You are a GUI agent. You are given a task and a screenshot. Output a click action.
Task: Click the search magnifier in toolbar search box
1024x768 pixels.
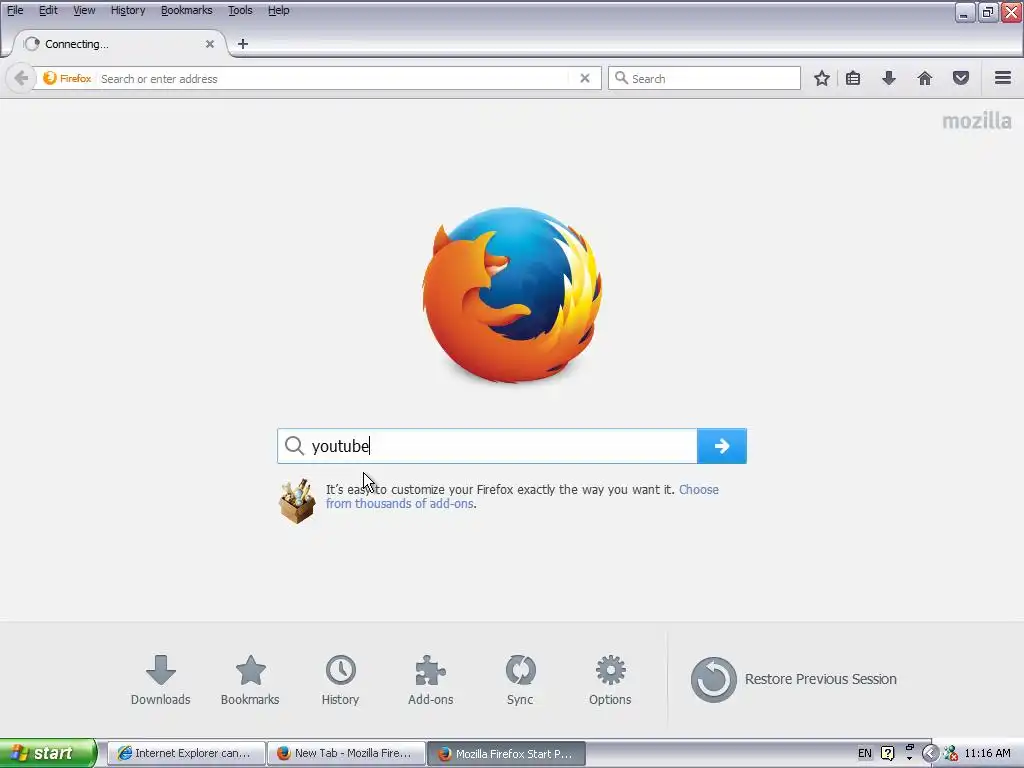[x=621, y=78]
